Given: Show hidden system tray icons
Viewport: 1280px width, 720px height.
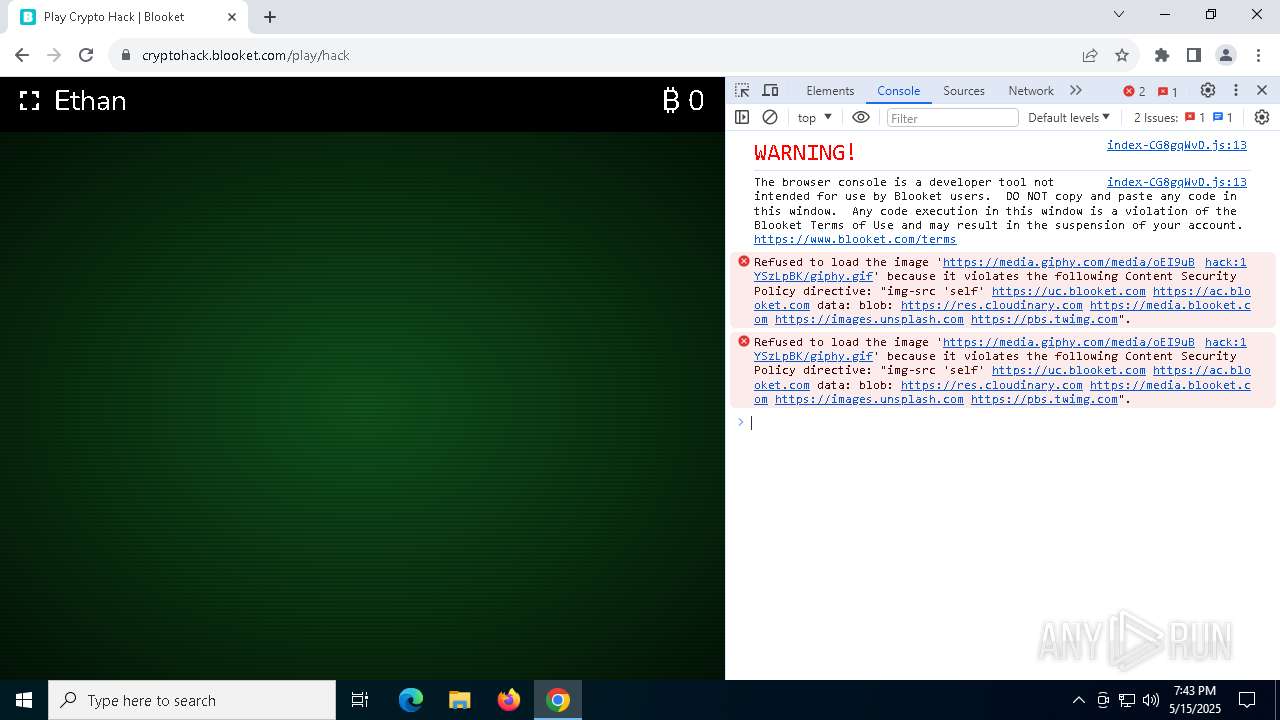Looking at the screenshot, I should [x=1078, y=700].
